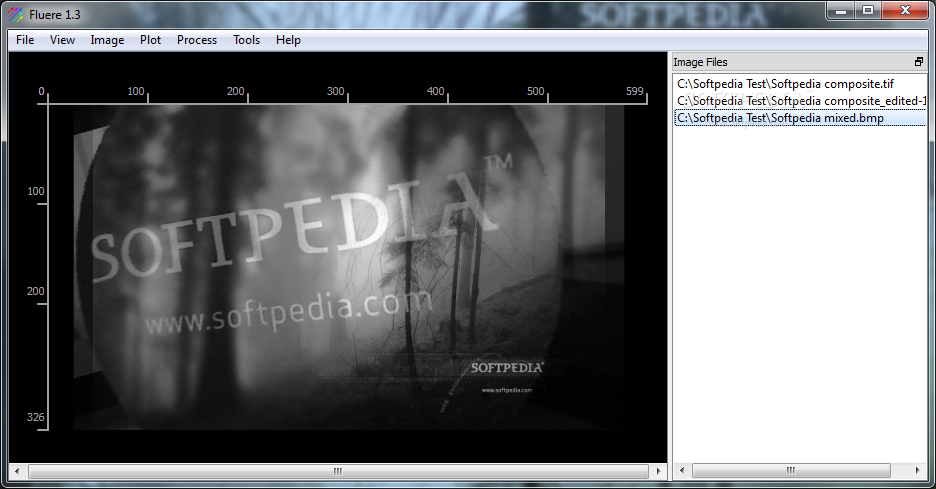Click right arrow of Image Files scrollbar
Image resolution: width=936 pixels, height=489 pixels.
917,470
